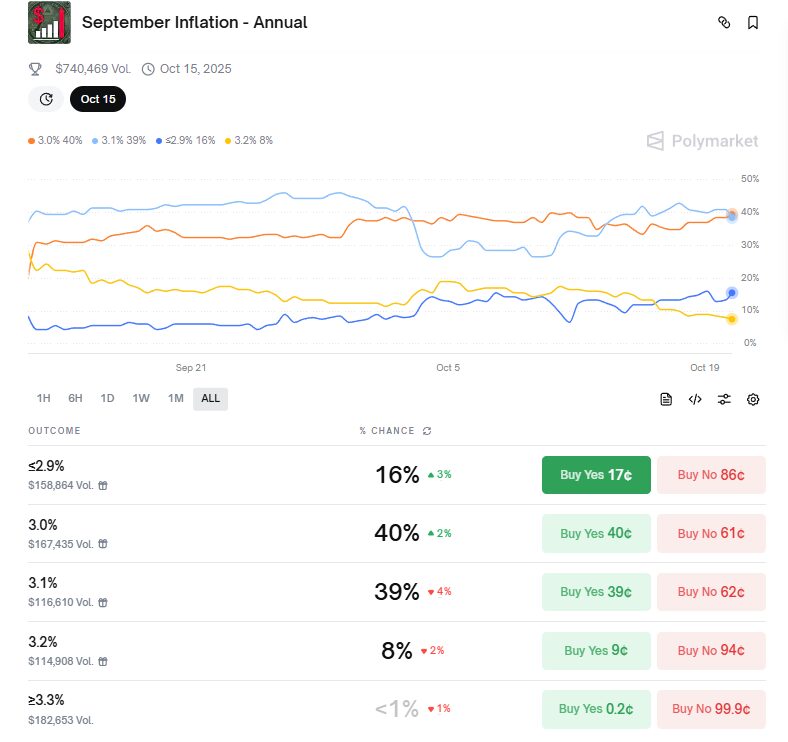
Task: Expand the ≥3.3% outcome row
Action: tap(200, 709)
